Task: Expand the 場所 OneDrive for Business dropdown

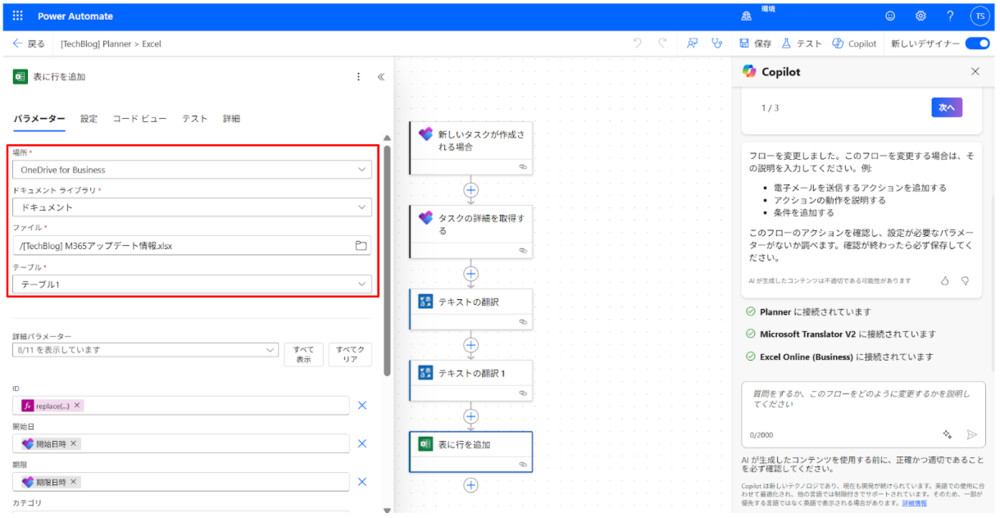Action: pos(192,170)
